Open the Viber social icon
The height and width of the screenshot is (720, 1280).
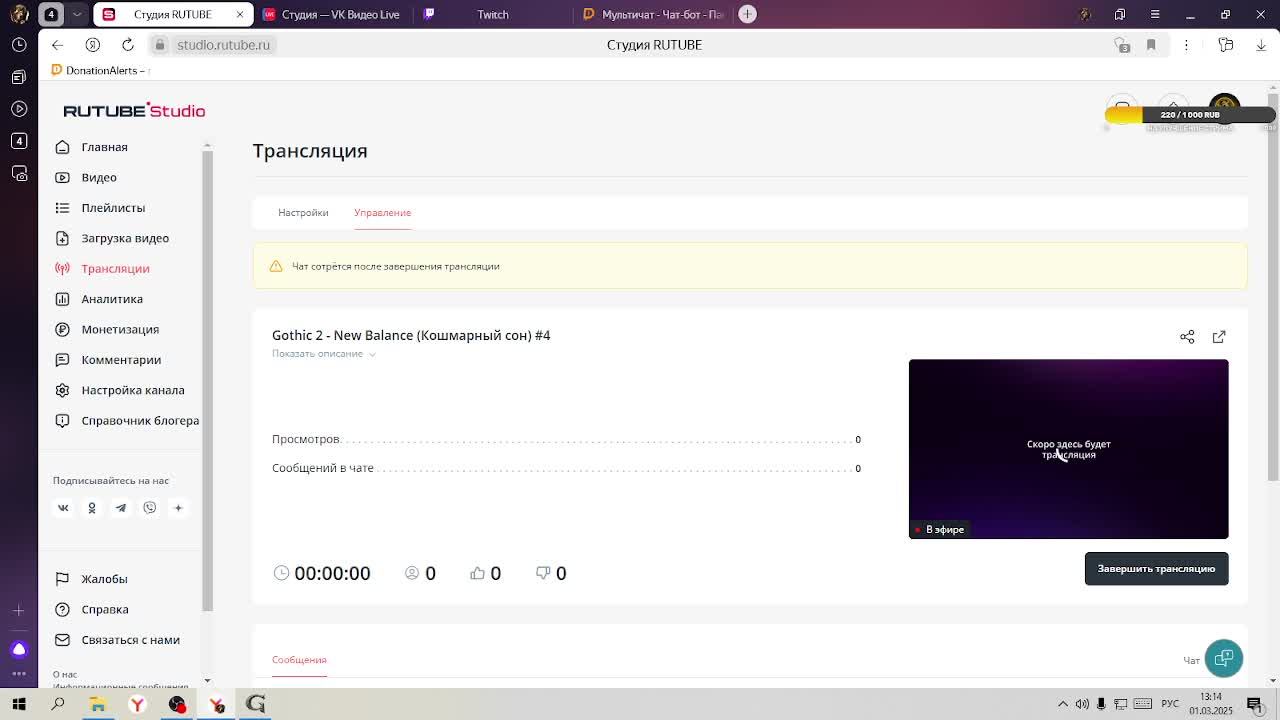(x=150, y=508)
